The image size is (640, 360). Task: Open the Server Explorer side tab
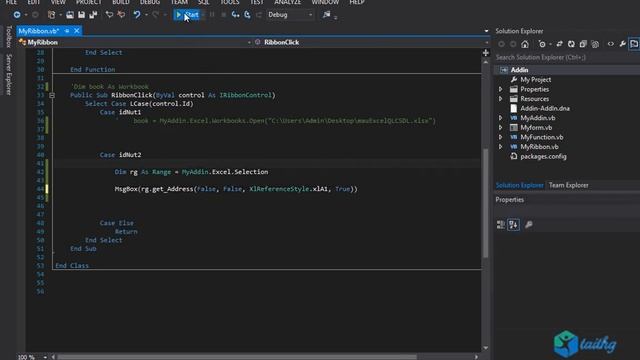tap(9, 75)
